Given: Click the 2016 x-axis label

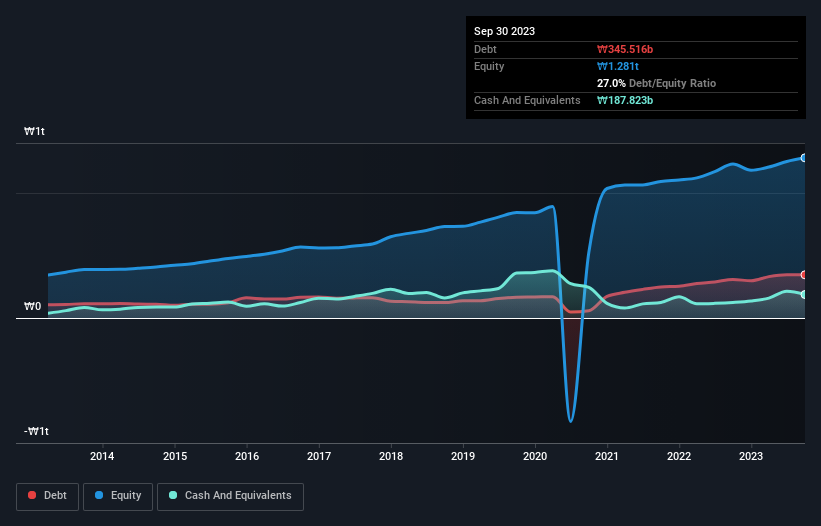Looking at the screenshot, I should click(x=247, y=456).
